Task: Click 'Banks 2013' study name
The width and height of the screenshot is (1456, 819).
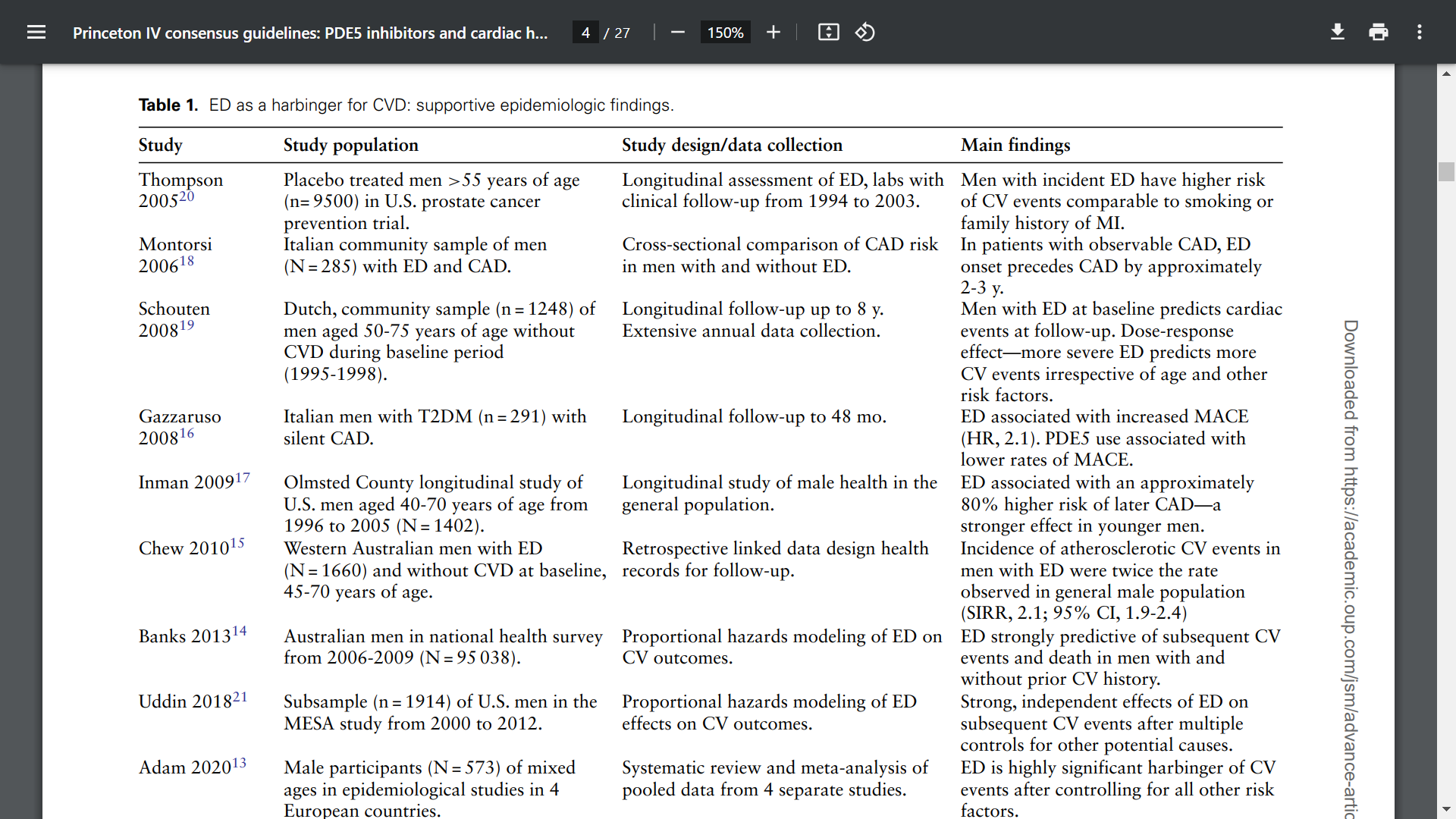Action: point(185,637)
